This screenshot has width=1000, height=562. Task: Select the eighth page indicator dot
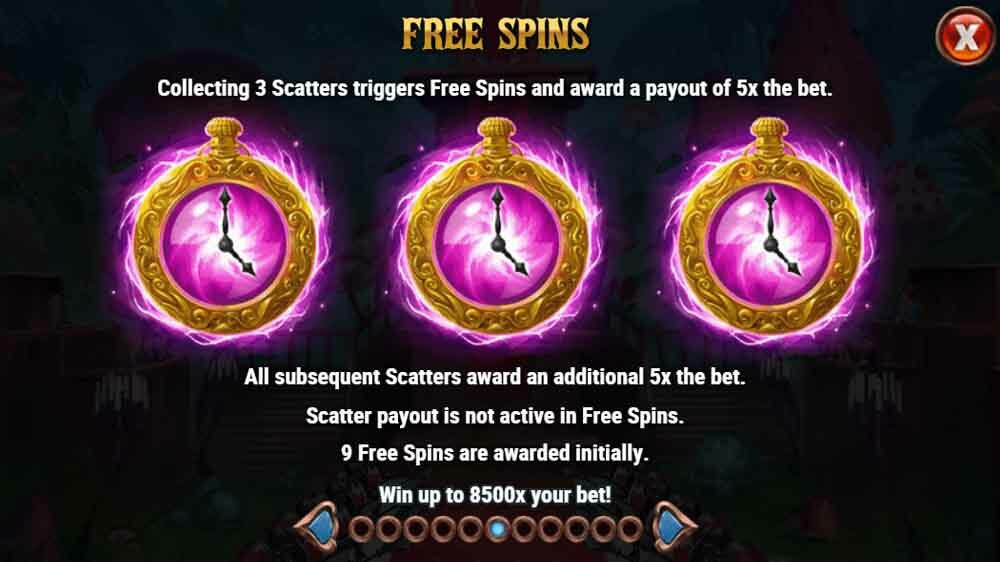click(x=550, y=529)
